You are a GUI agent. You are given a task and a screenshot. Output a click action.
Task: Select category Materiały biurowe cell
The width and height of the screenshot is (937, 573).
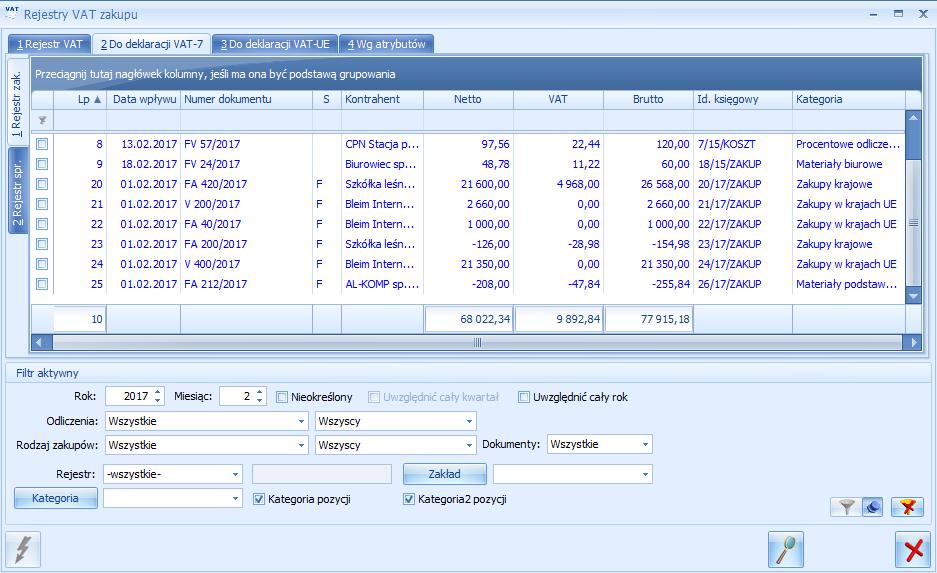click(849, 164)
